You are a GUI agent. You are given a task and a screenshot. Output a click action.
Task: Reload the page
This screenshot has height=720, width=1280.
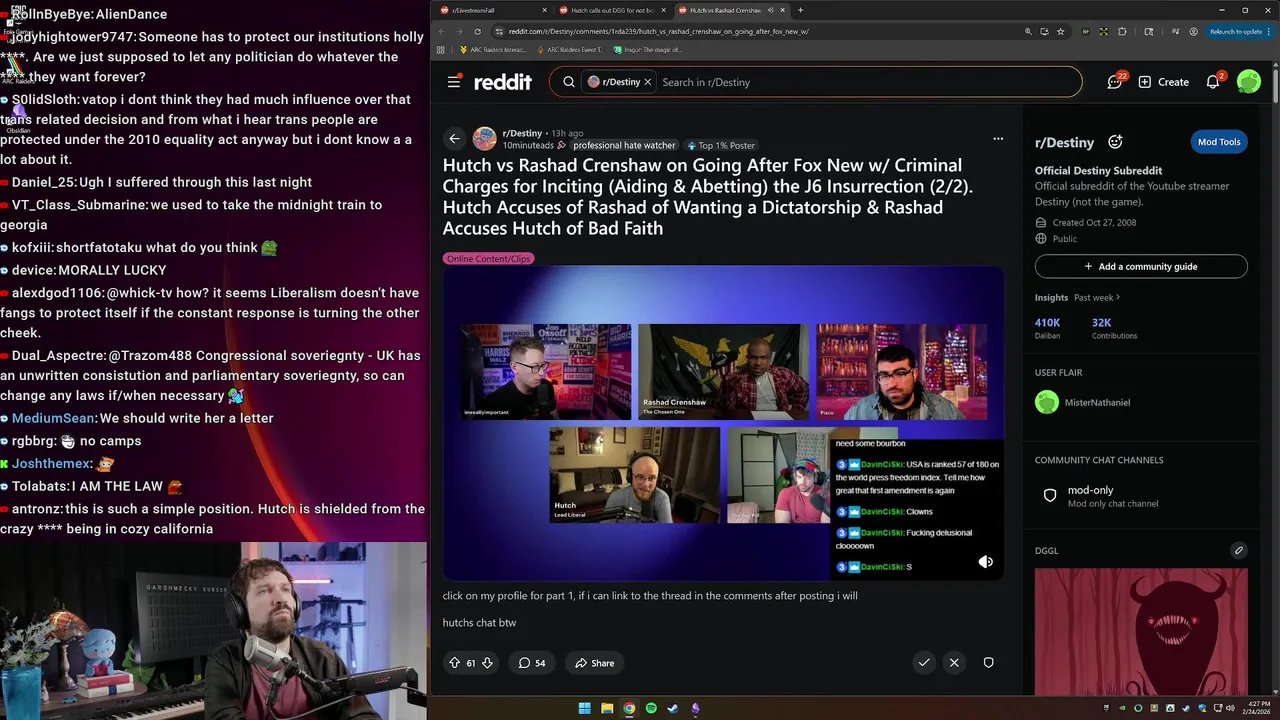(476, 31)
